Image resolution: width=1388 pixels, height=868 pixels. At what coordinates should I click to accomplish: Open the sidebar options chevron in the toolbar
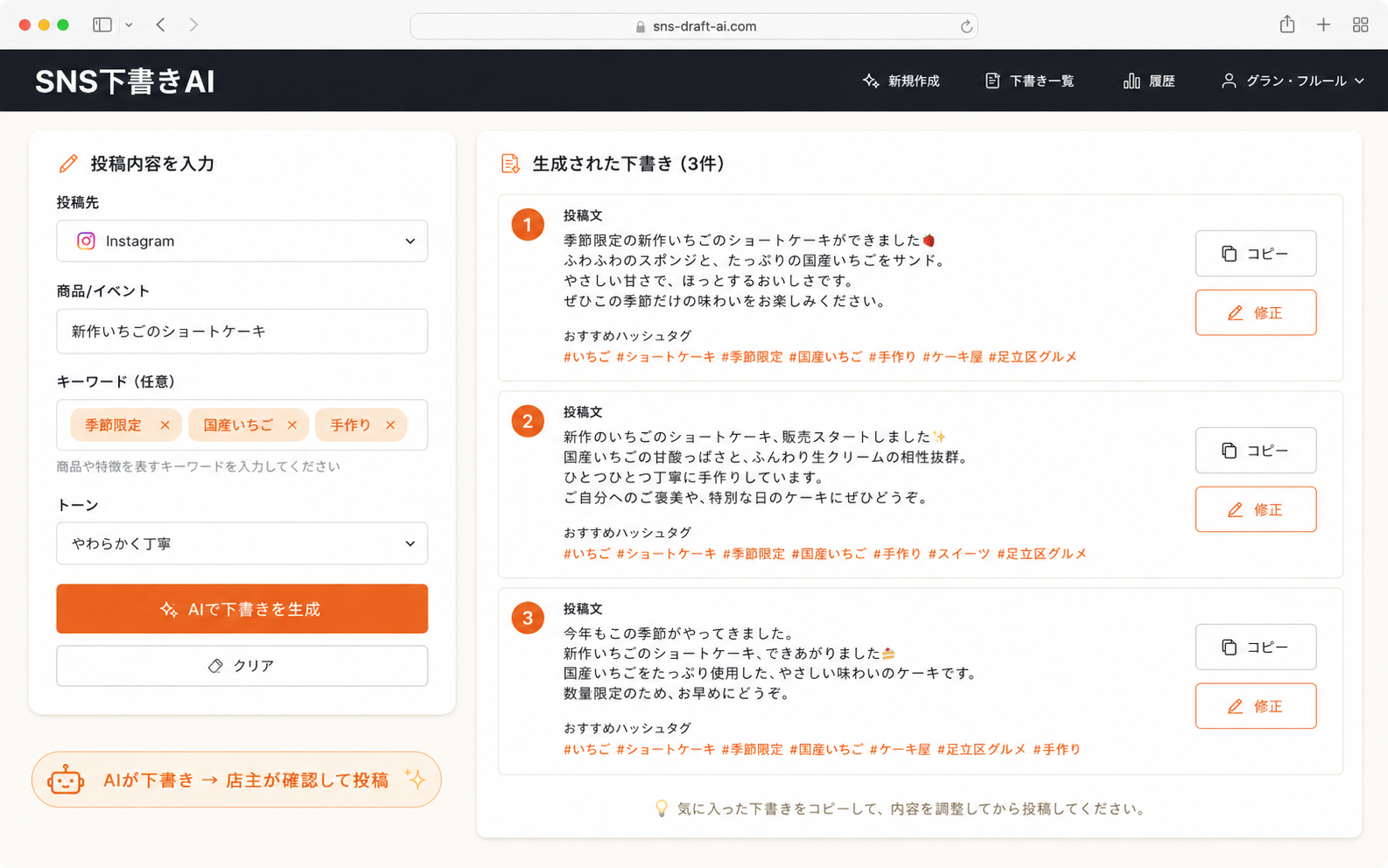129,25
